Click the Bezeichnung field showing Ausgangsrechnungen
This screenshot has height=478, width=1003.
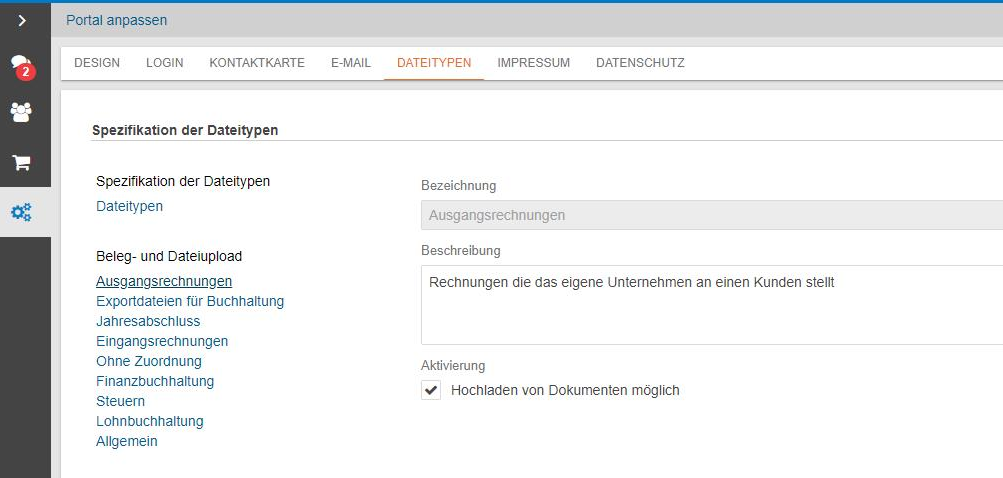712,215
